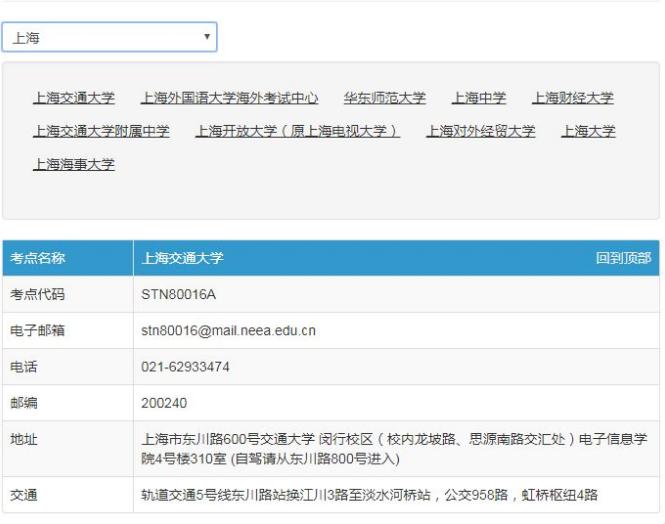Open the 上海财经大学 link
The height and width of the screenshot is (524, 665).
pyautogui.click(x=573, y=98)
